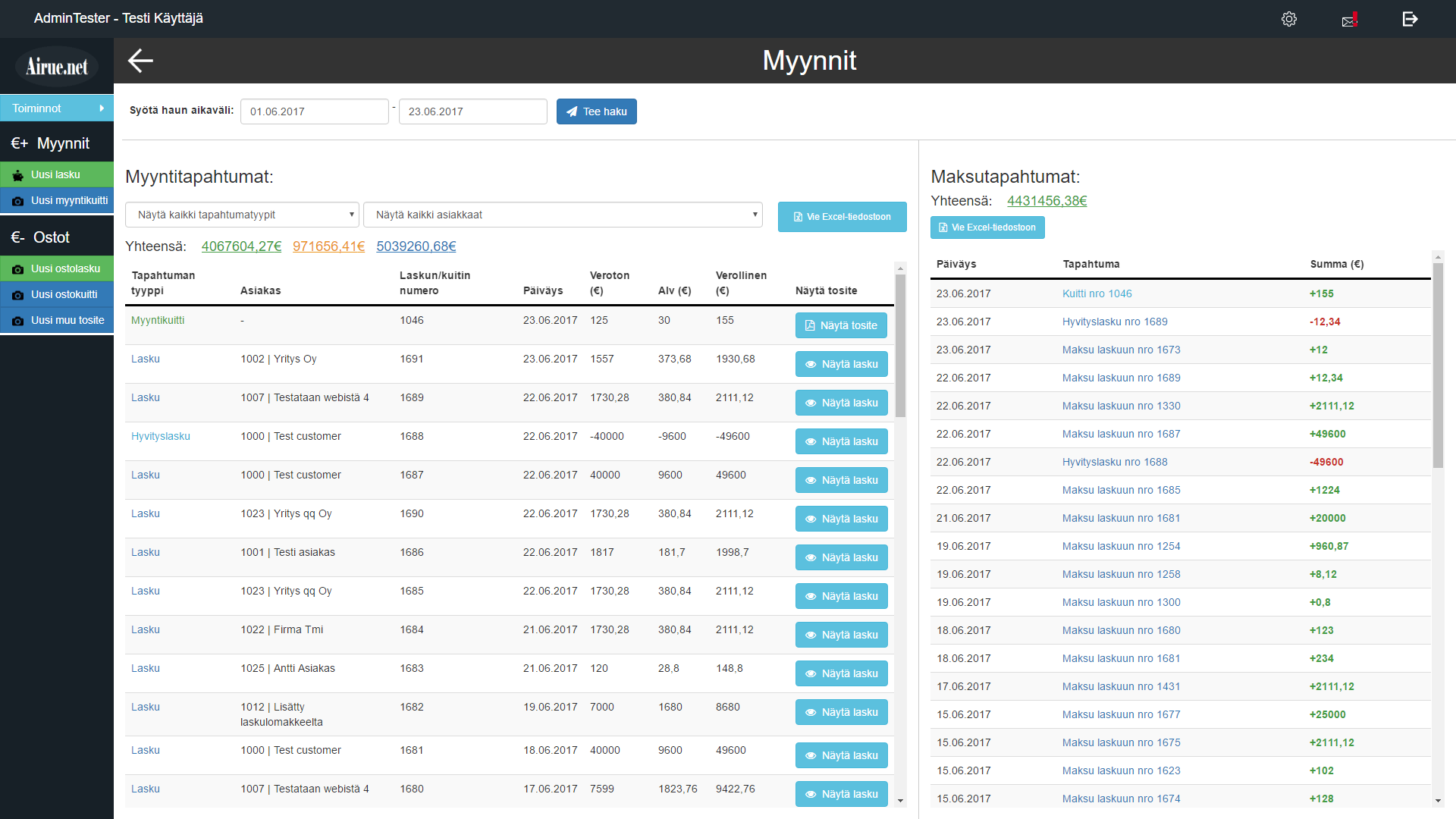Click the Uusi lasku sidebar item
This screenshot has width=1456, height=819.
(56, 174)
